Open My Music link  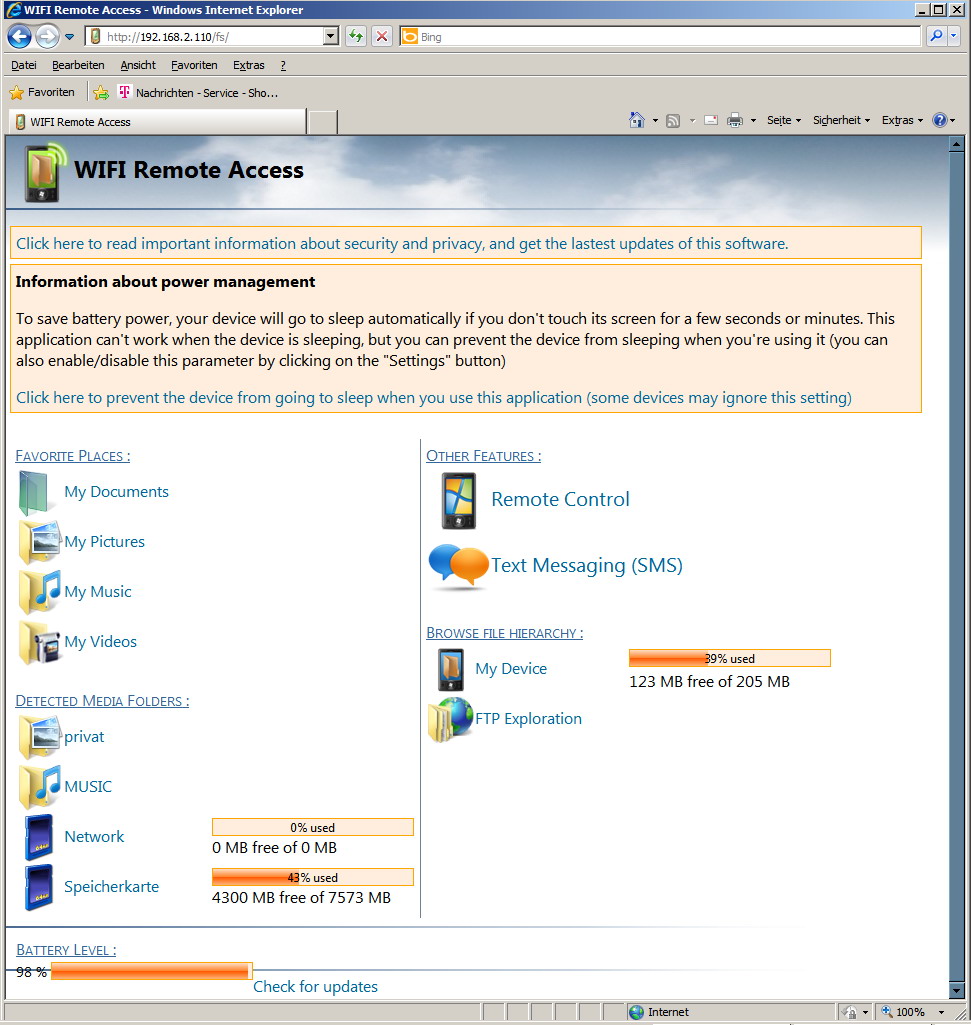point(98,592)
